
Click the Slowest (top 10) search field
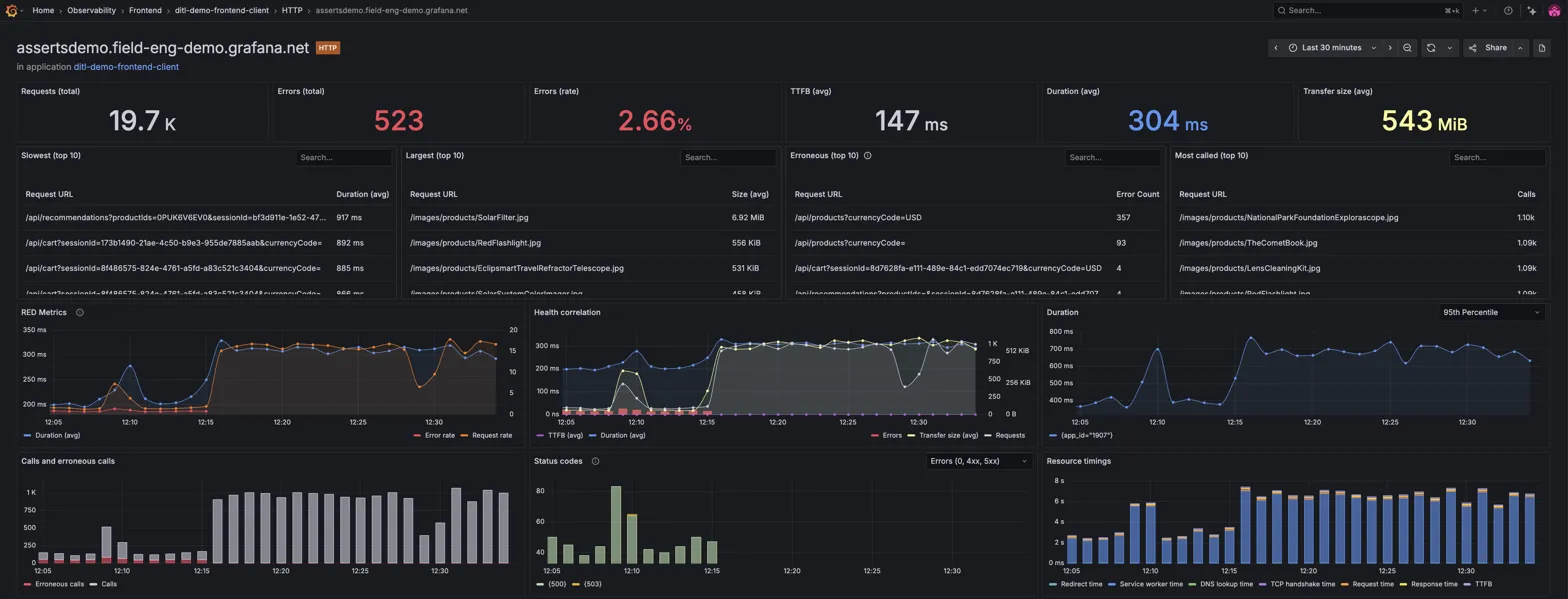click(344, 158)
